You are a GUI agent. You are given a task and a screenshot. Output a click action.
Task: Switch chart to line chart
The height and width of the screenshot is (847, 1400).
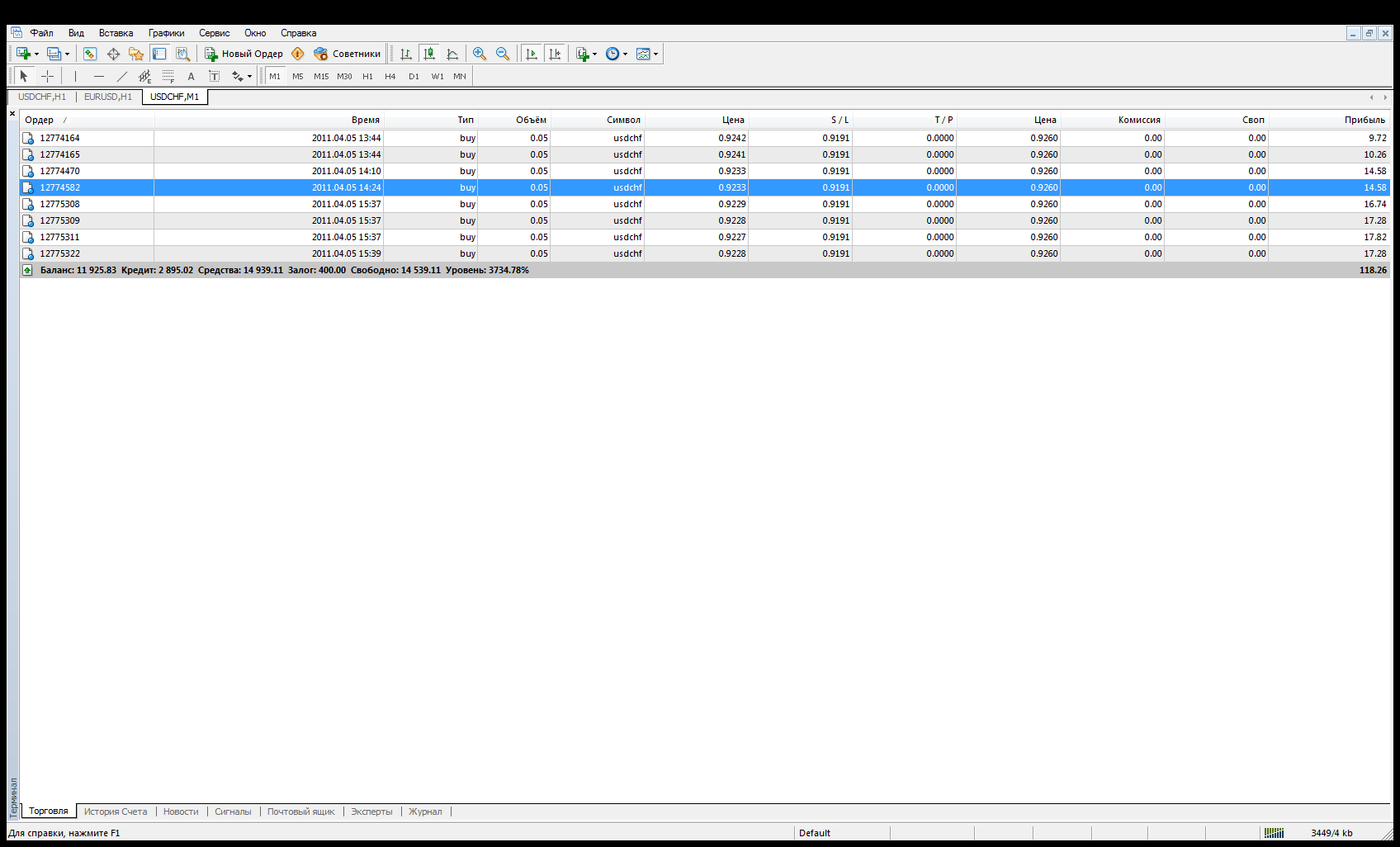[452, 54]
